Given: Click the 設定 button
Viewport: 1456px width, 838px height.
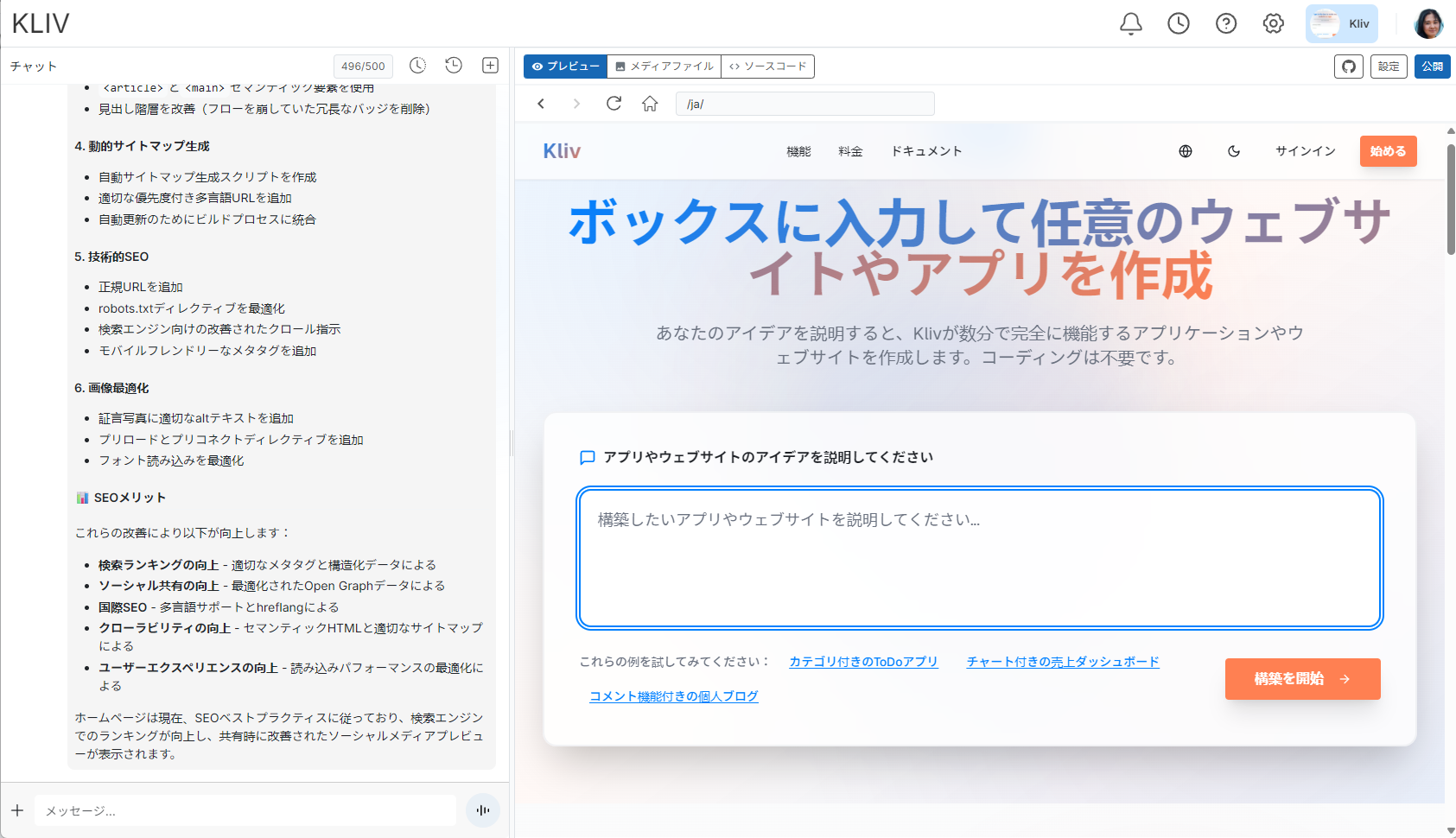Looking at the screenshot, I should click(x=1389, y=67).
